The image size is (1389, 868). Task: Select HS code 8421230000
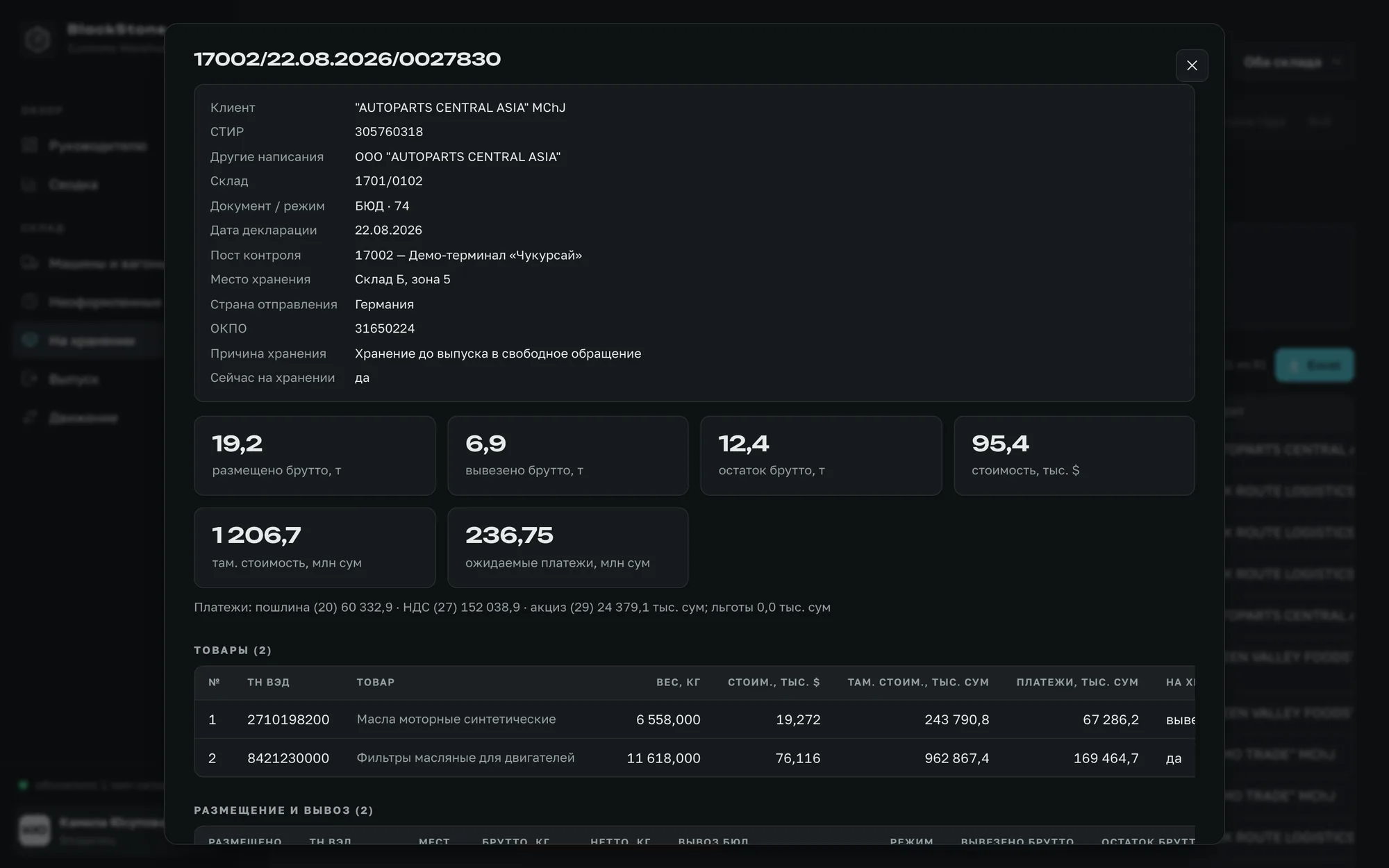coord(288,758)
